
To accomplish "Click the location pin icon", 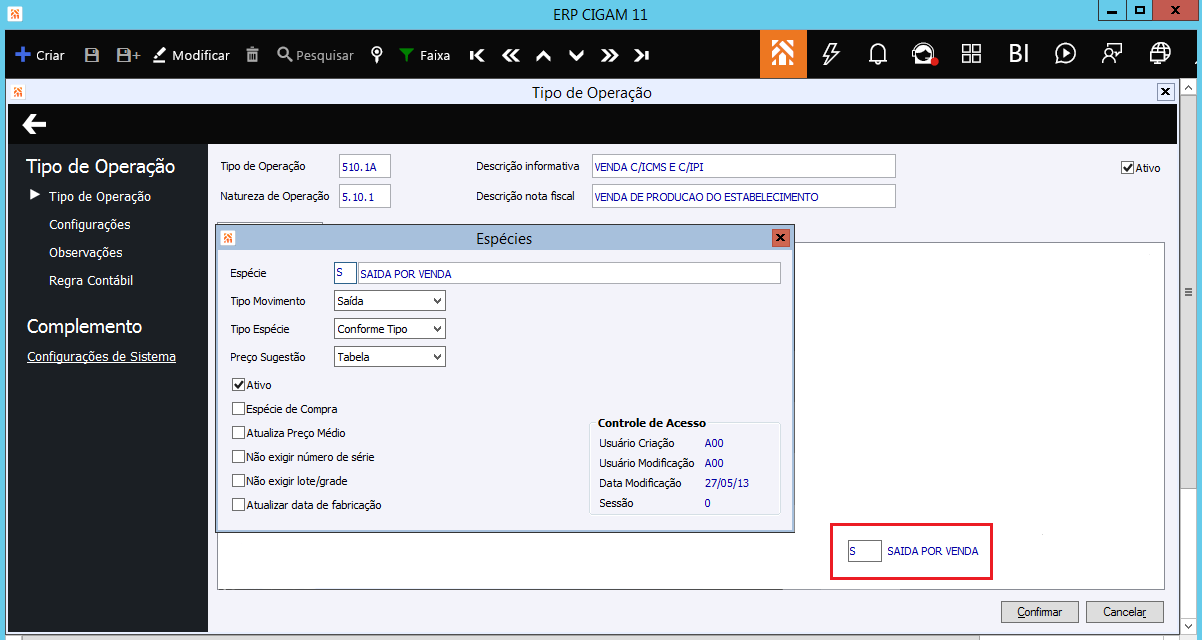I will [x=377, y=55].
